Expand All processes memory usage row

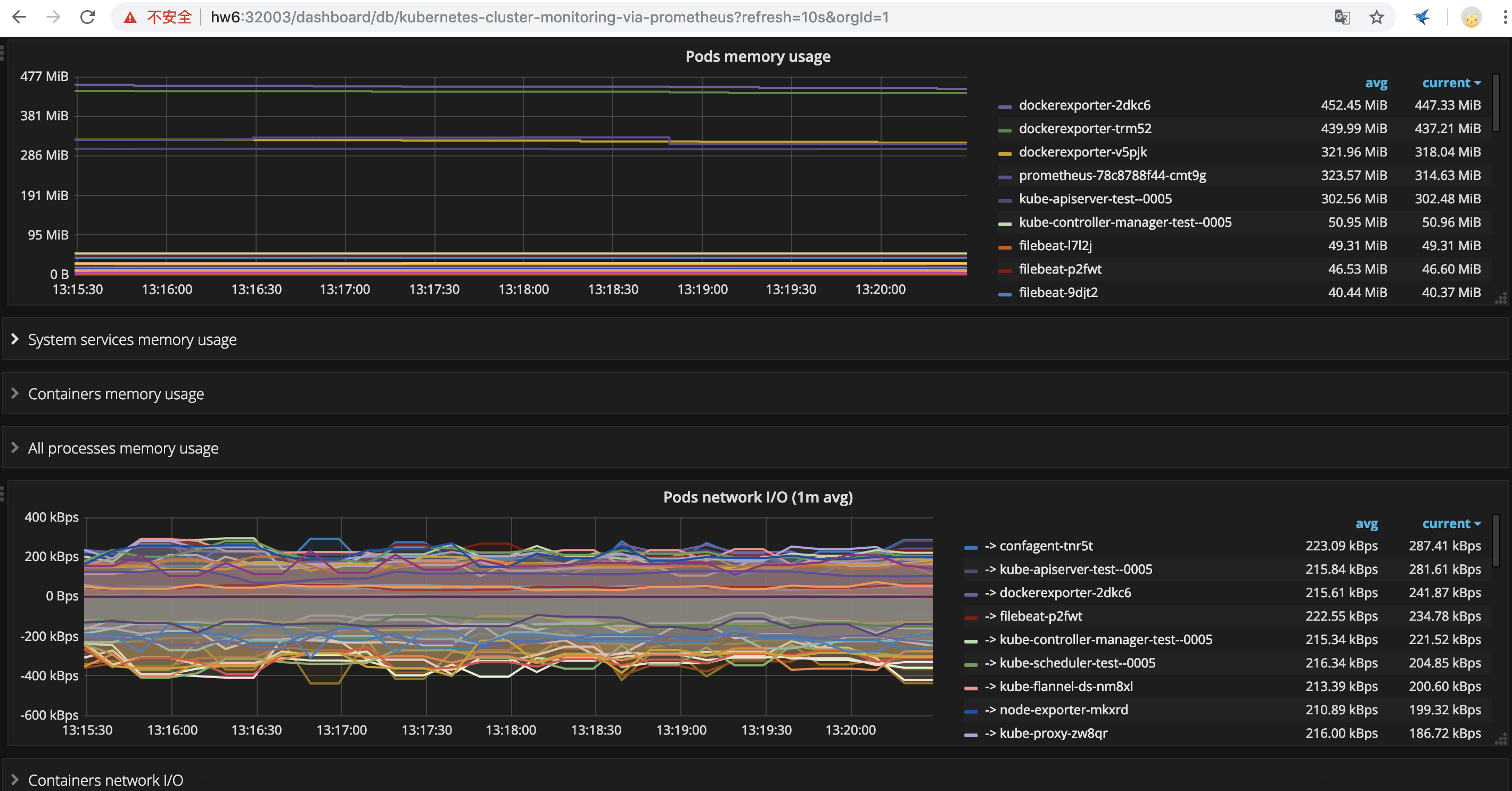pyautogui.click(x=755, y=448)
